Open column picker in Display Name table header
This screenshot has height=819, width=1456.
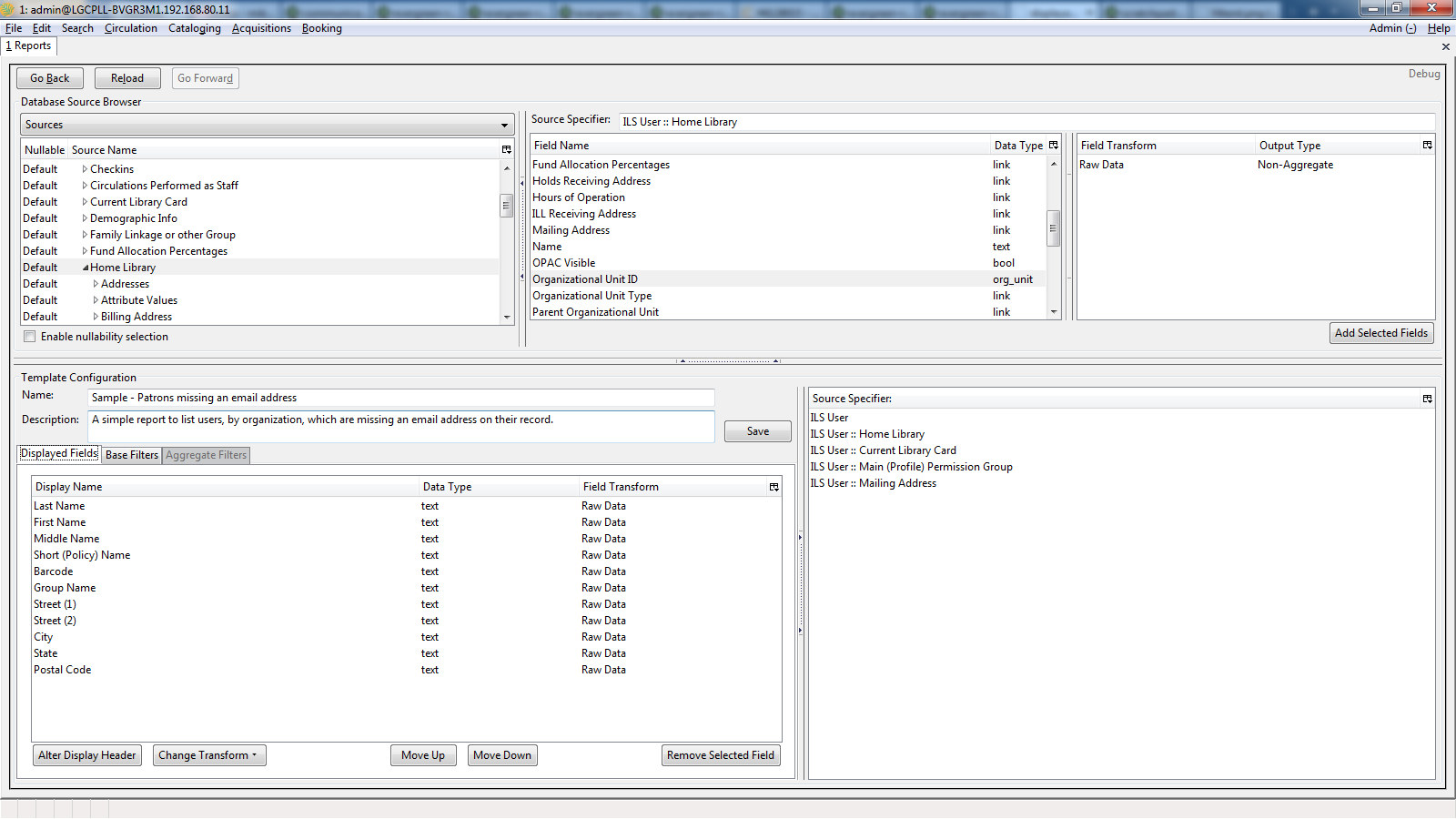point(774,488)
